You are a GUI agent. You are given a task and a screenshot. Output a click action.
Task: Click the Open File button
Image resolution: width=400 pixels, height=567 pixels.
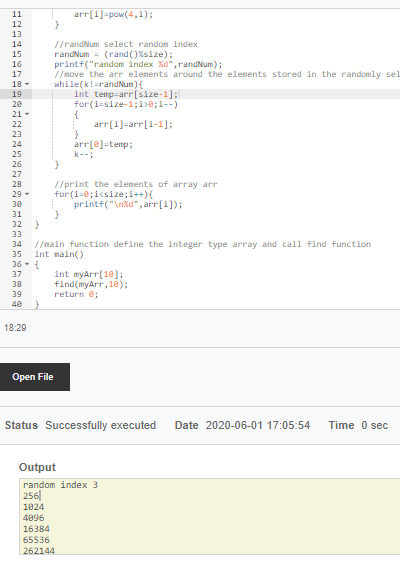35,377
